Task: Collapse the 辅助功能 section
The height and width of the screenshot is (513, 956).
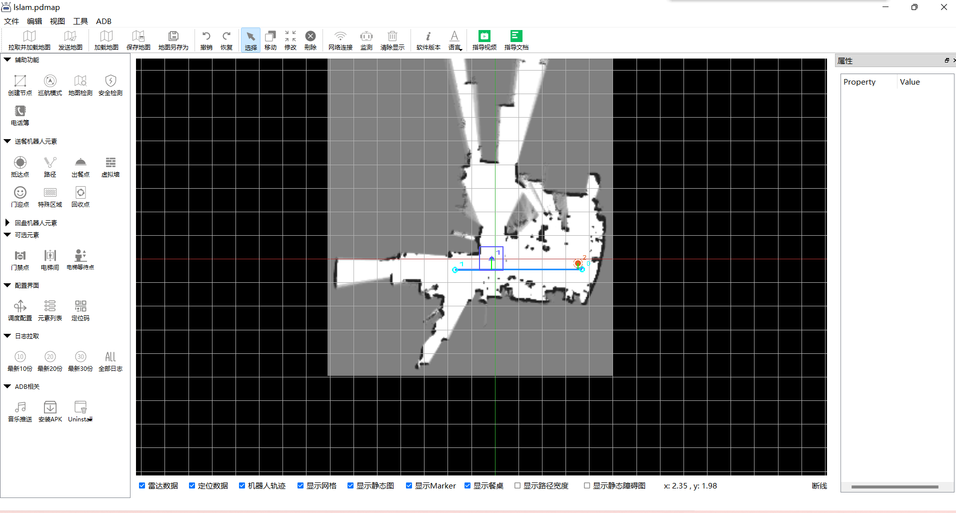Action: [8, 60]
